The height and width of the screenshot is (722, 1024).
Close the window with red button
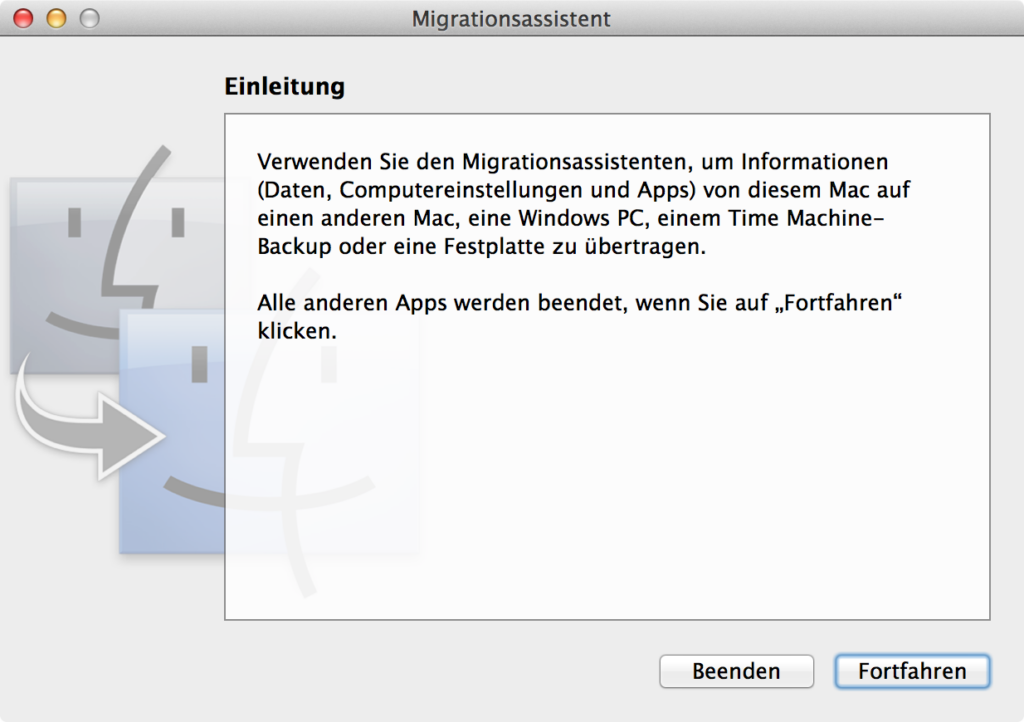(24, 18)
